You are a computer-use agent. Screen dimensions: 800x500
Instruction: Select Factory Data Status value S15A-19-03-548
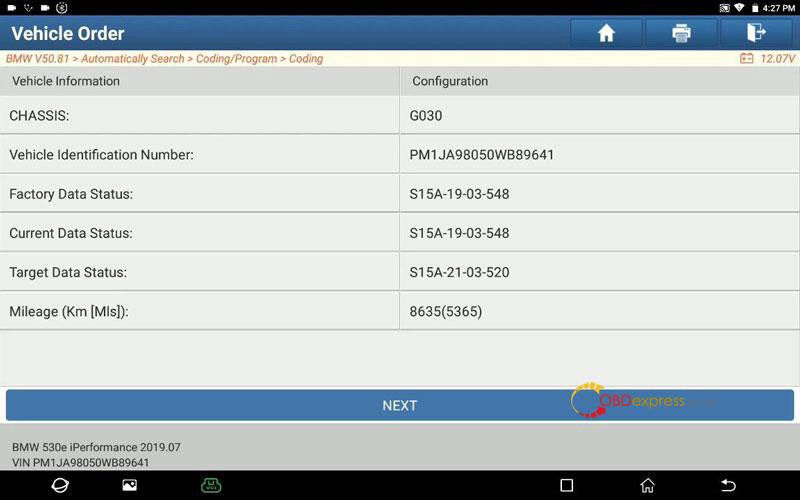459,194
